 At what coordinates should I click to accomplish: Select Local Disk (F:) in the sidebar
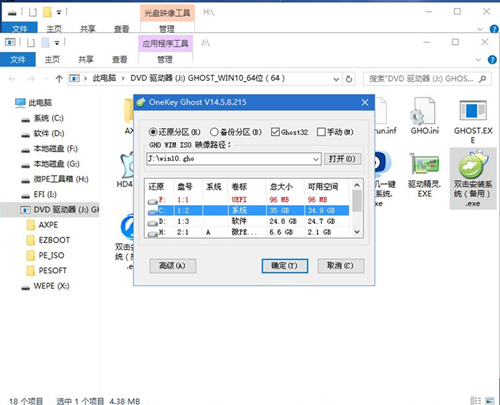tap(49, 149)
